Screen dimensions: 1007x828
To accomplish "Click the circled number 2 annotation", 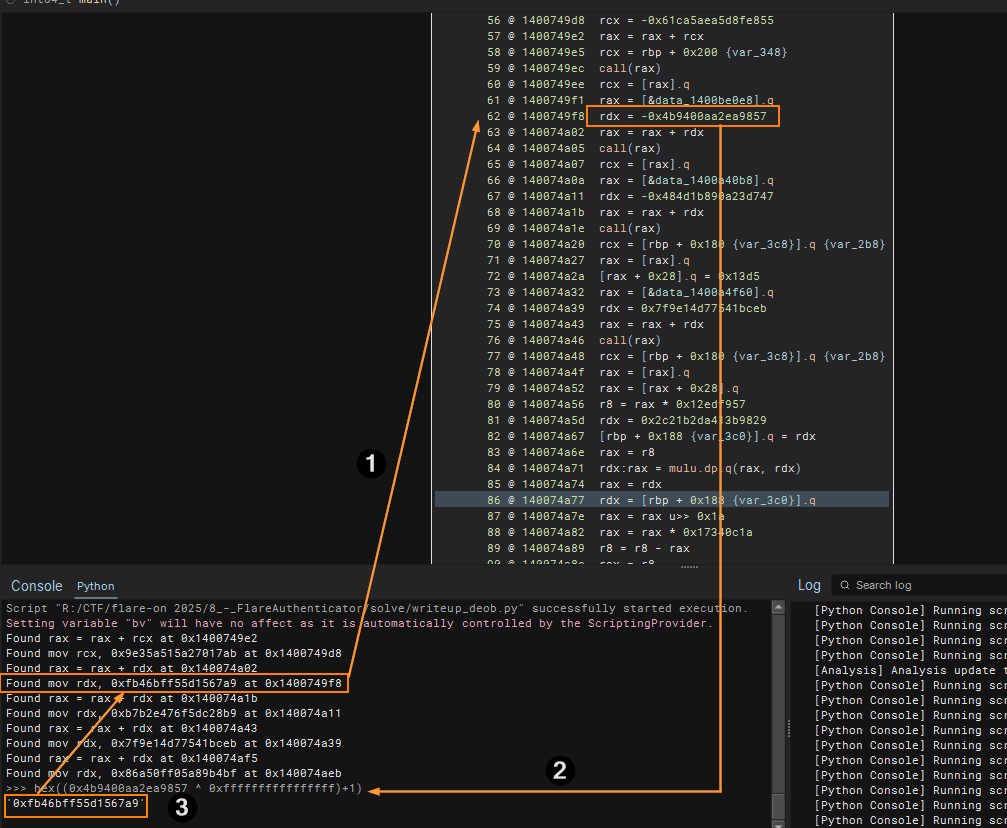I will [x=560, y=769].
